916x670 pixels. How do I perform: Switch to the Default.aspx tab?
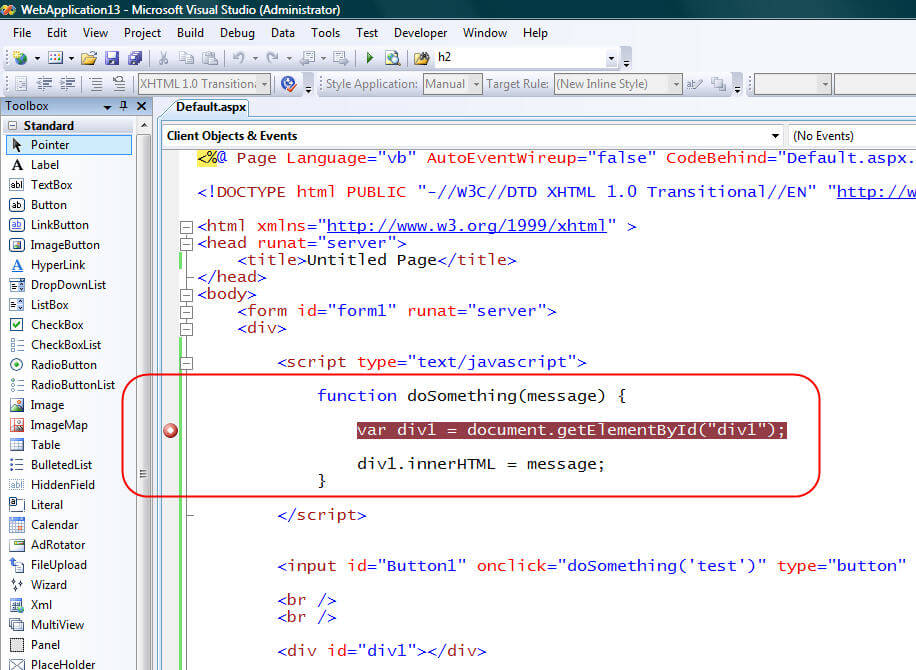(210, 107)
